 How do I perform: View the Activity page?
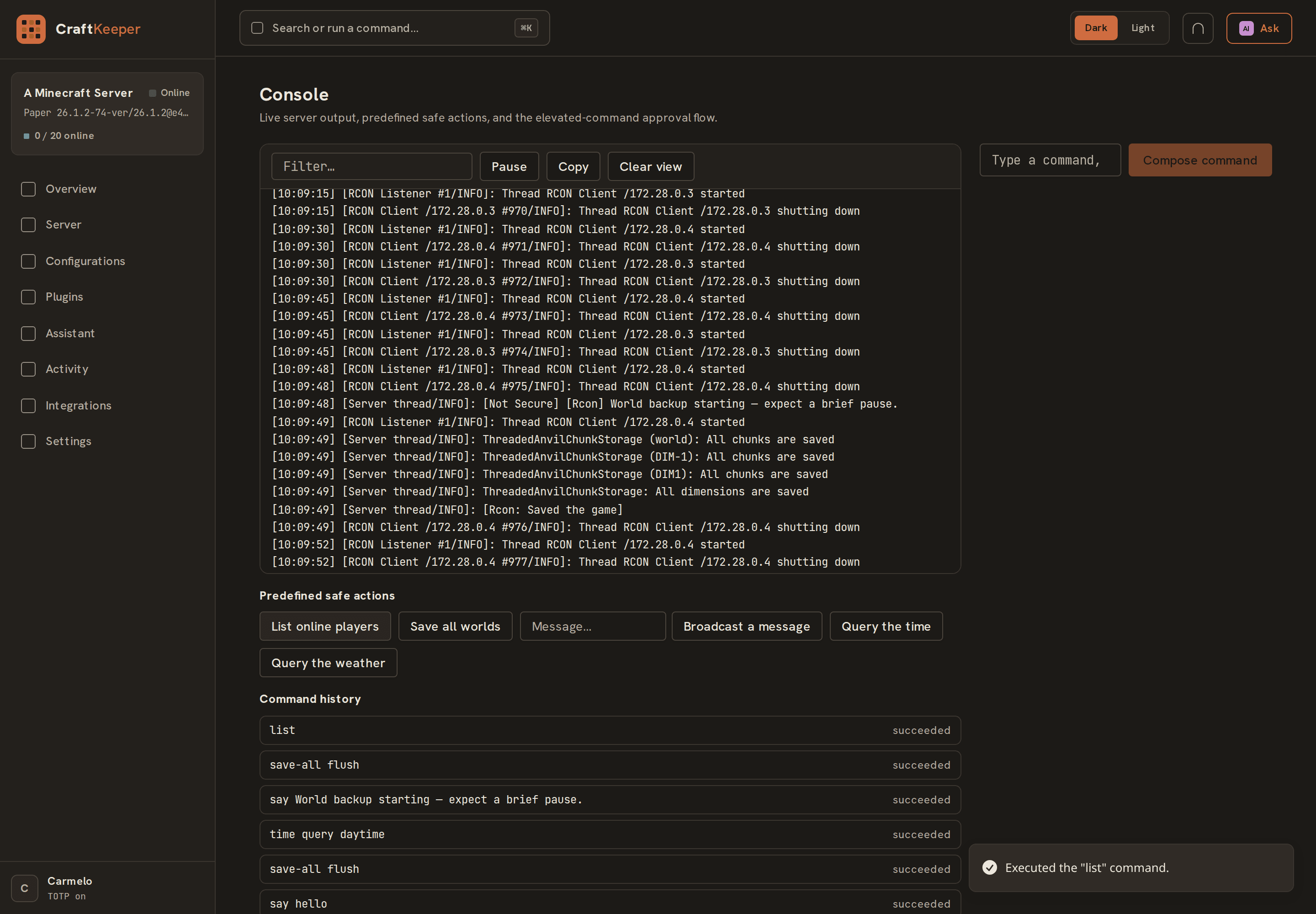pyautogui.click(x=107, y=369)
